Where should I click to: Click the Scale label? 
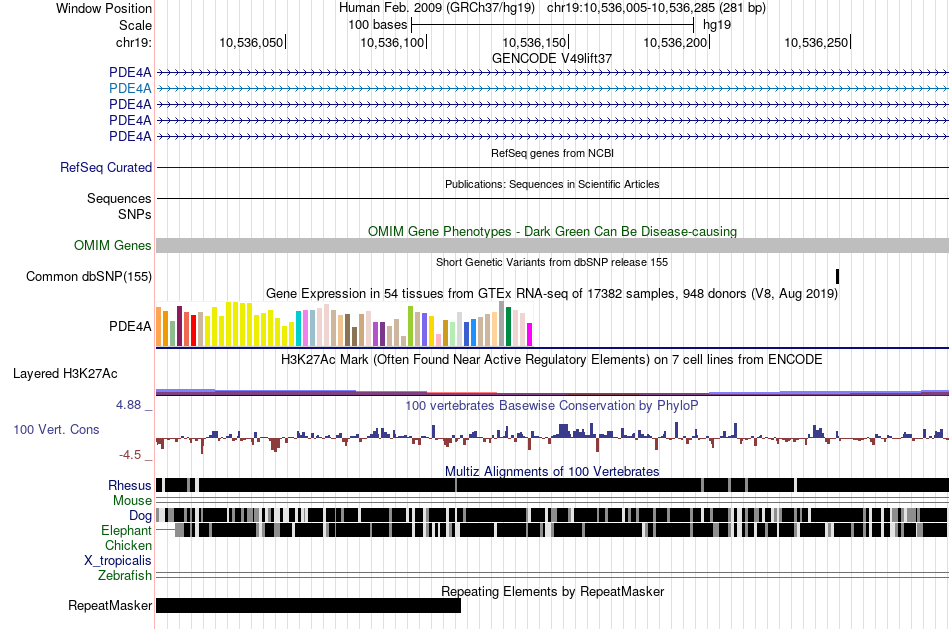(x=135, y=25)
